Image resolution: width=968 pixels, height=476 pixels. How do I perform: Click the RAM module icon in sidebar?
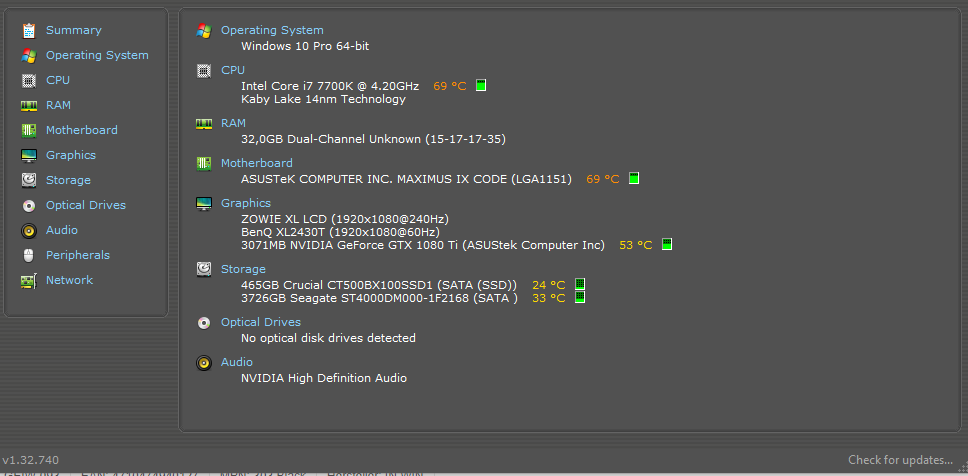[28, 106]
